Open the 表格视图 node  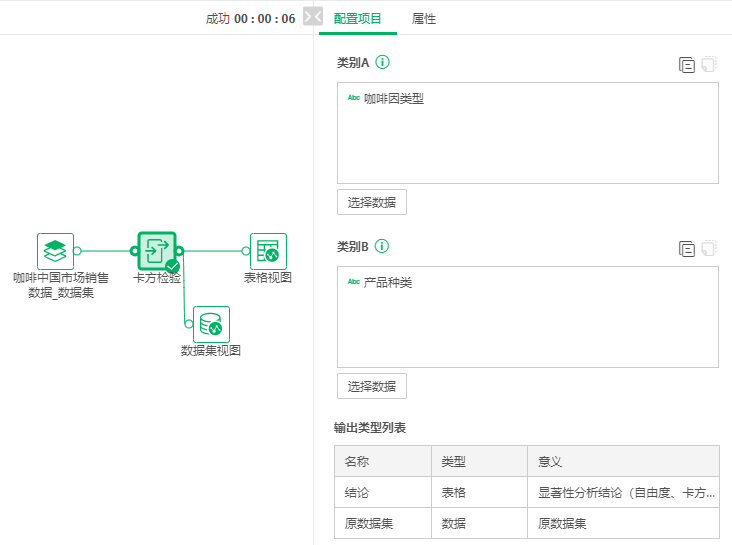click(x=268, y=251)
